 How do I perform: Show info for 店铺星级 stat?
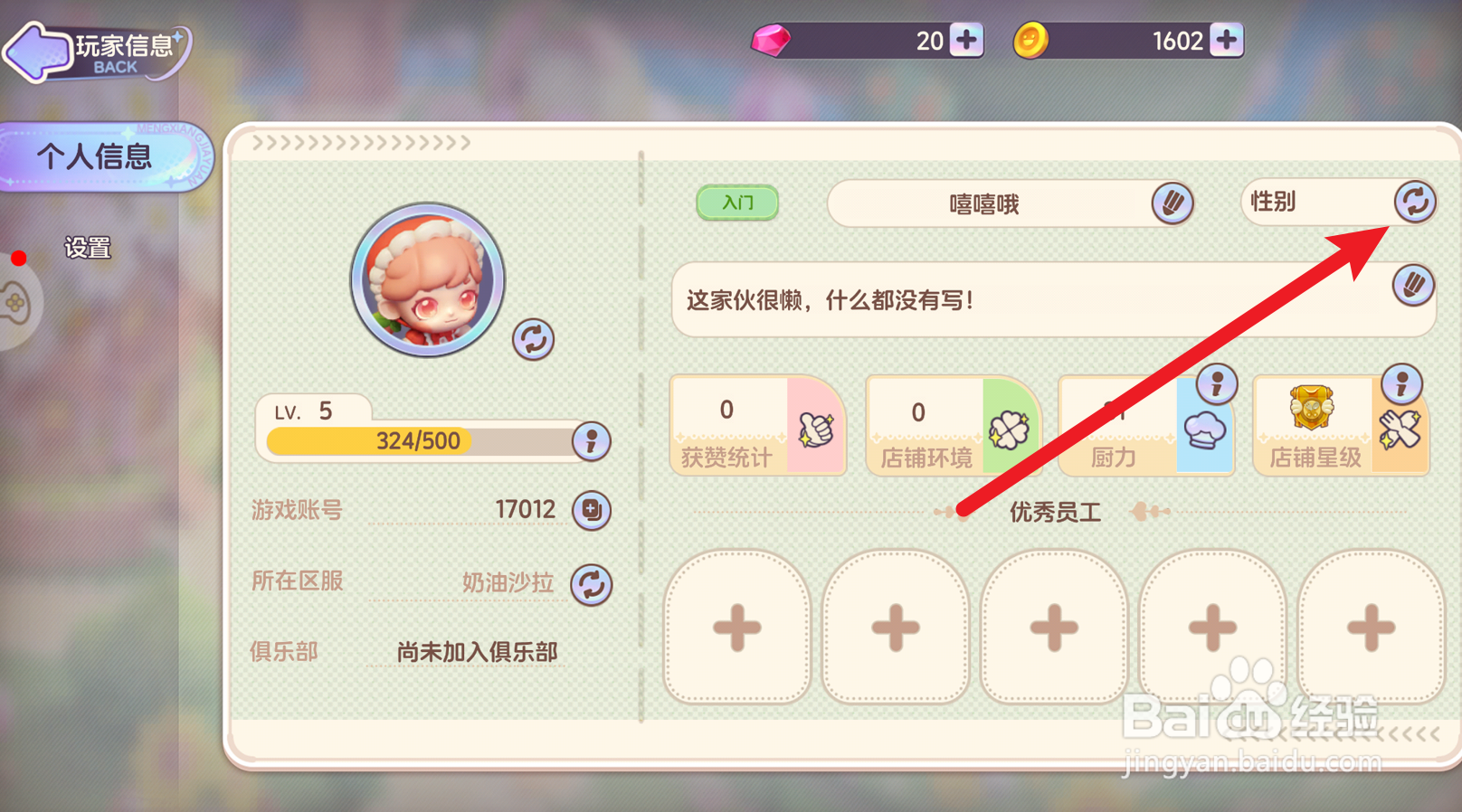click(1401, 384)
